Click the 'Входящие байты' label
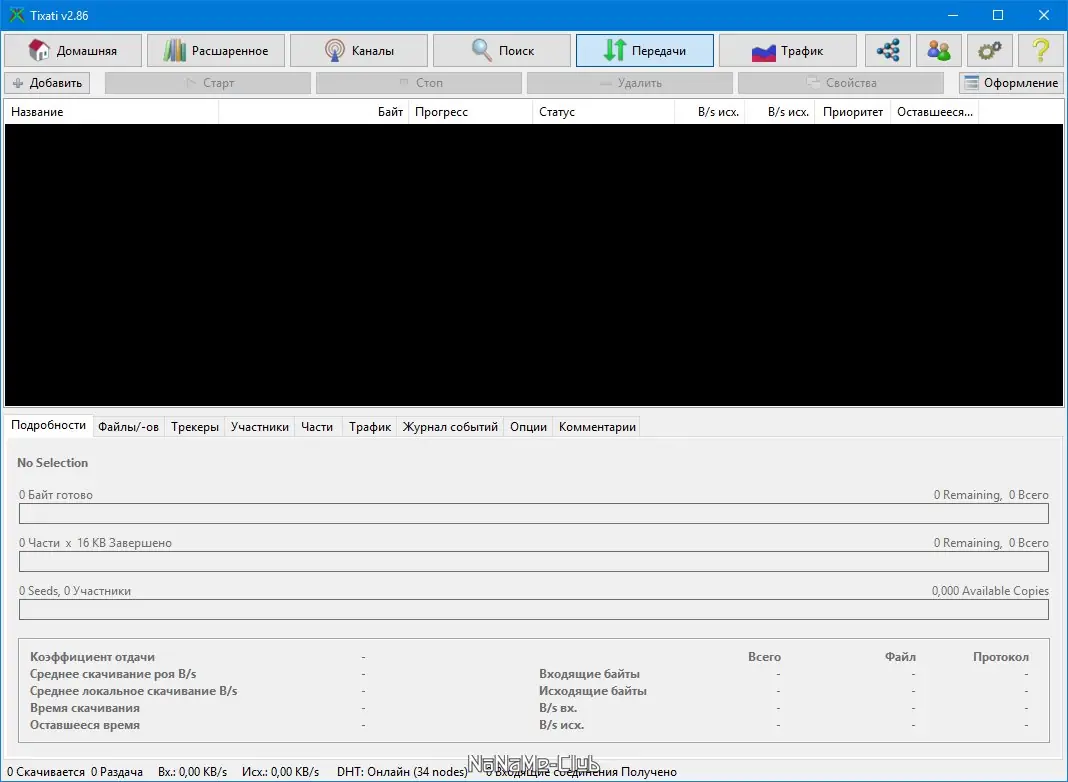 [x=589, y=674]
